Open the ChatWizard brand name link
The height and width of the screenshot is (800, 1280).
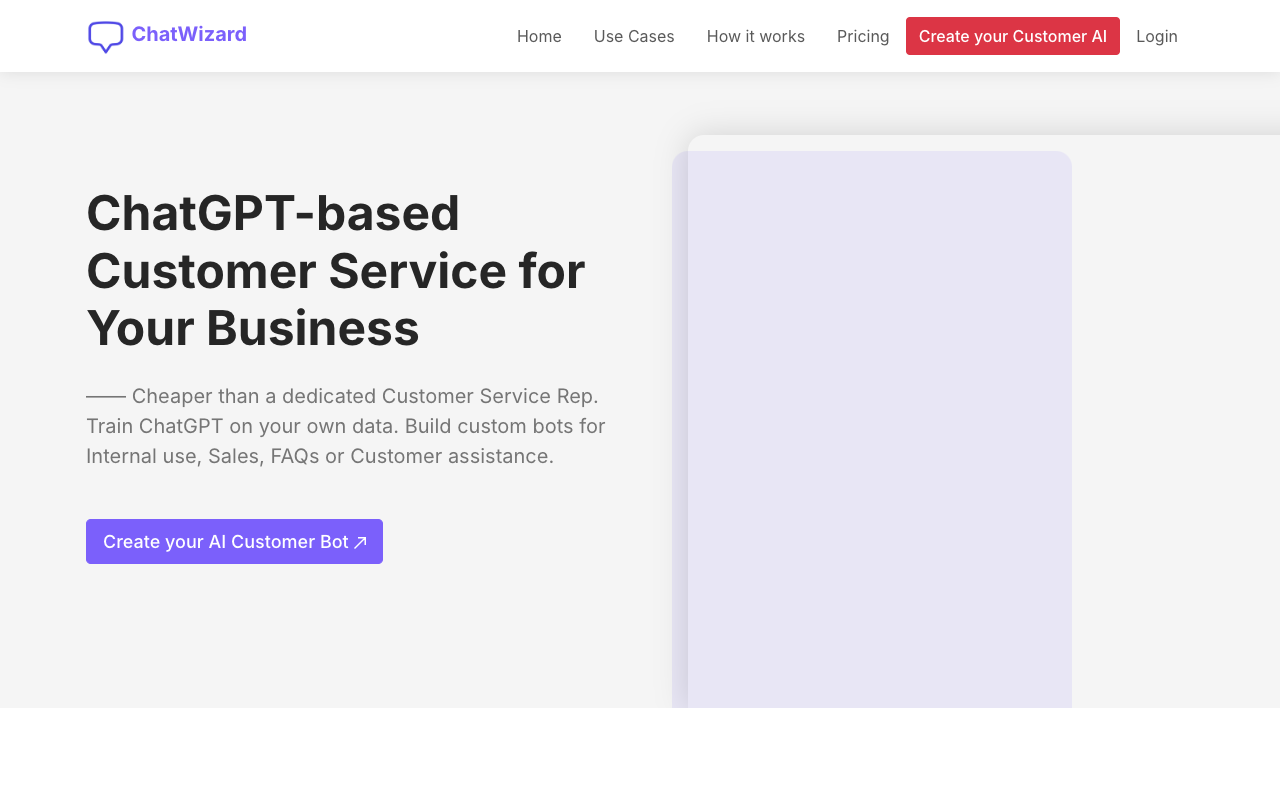click(189, 34)
